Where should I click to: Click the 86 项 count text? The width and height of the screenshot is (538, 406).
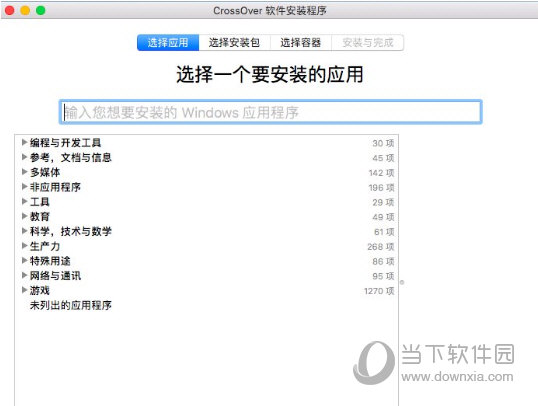[383, 262]
